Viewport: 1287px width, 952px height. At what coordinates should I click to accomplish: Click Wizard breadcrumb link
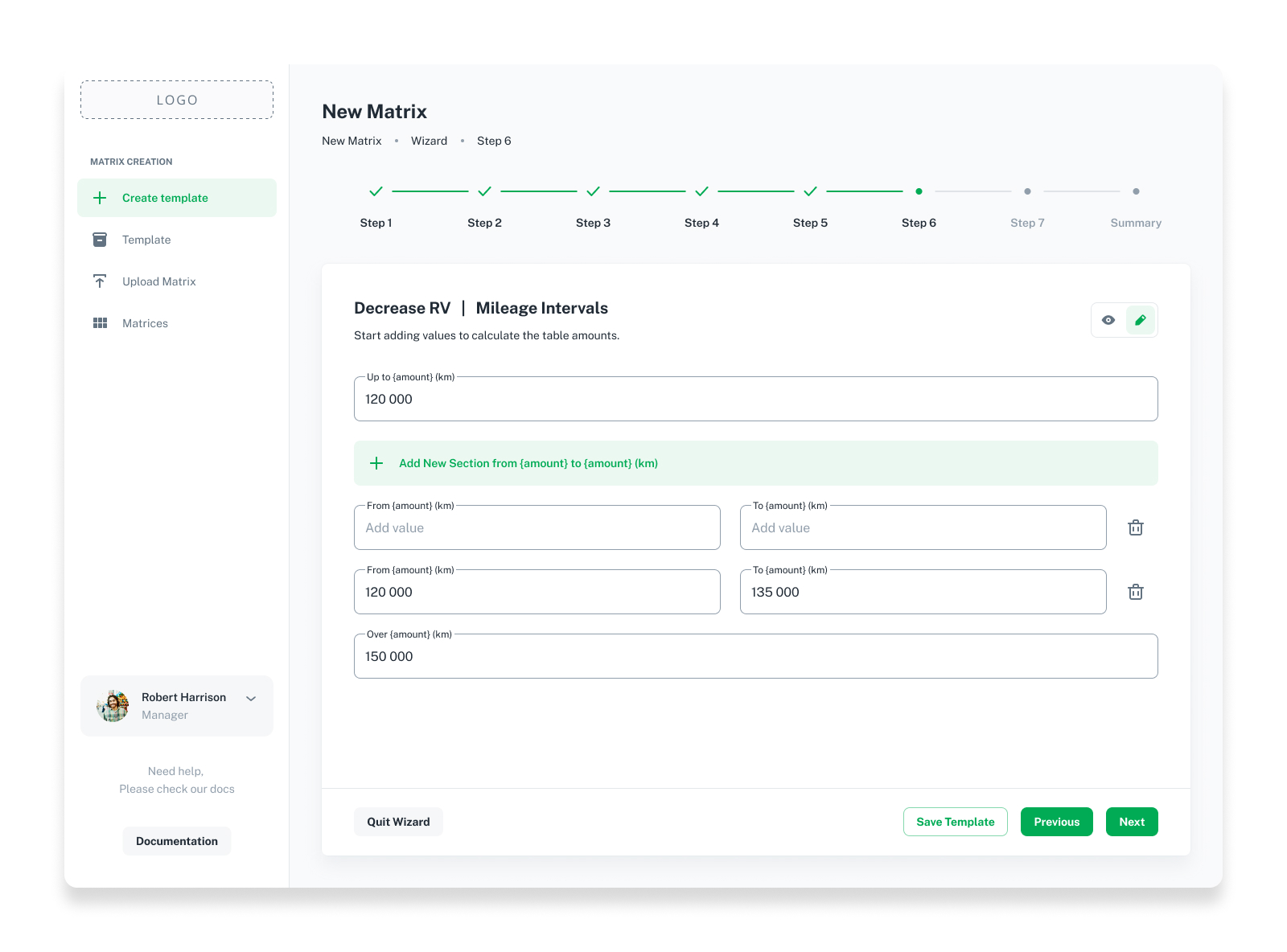[x=429, y=141]
